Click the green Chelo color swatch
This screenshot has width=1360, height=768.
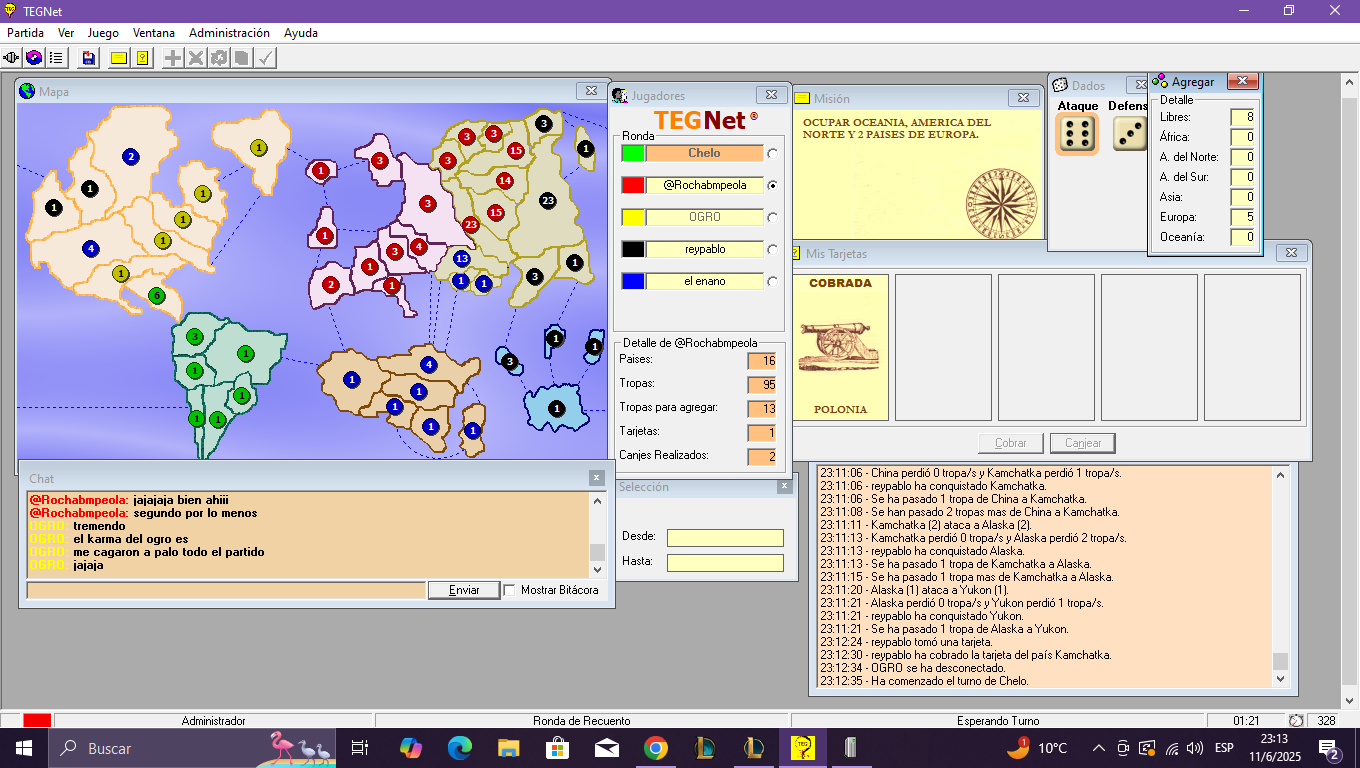pyautogui.click(x=633, y=153)
